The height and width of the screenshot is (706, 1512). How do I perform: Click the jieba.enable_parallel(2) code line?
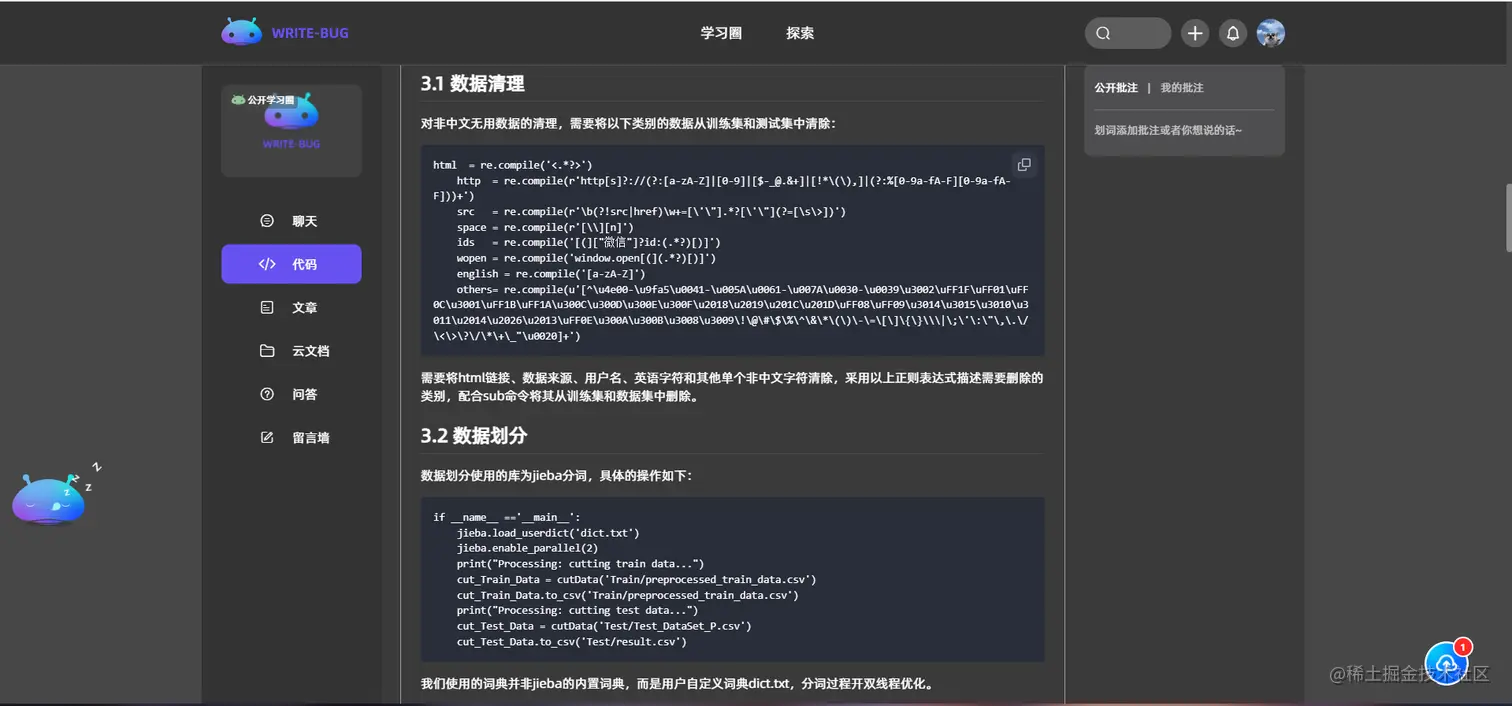[x=527, y=548]
